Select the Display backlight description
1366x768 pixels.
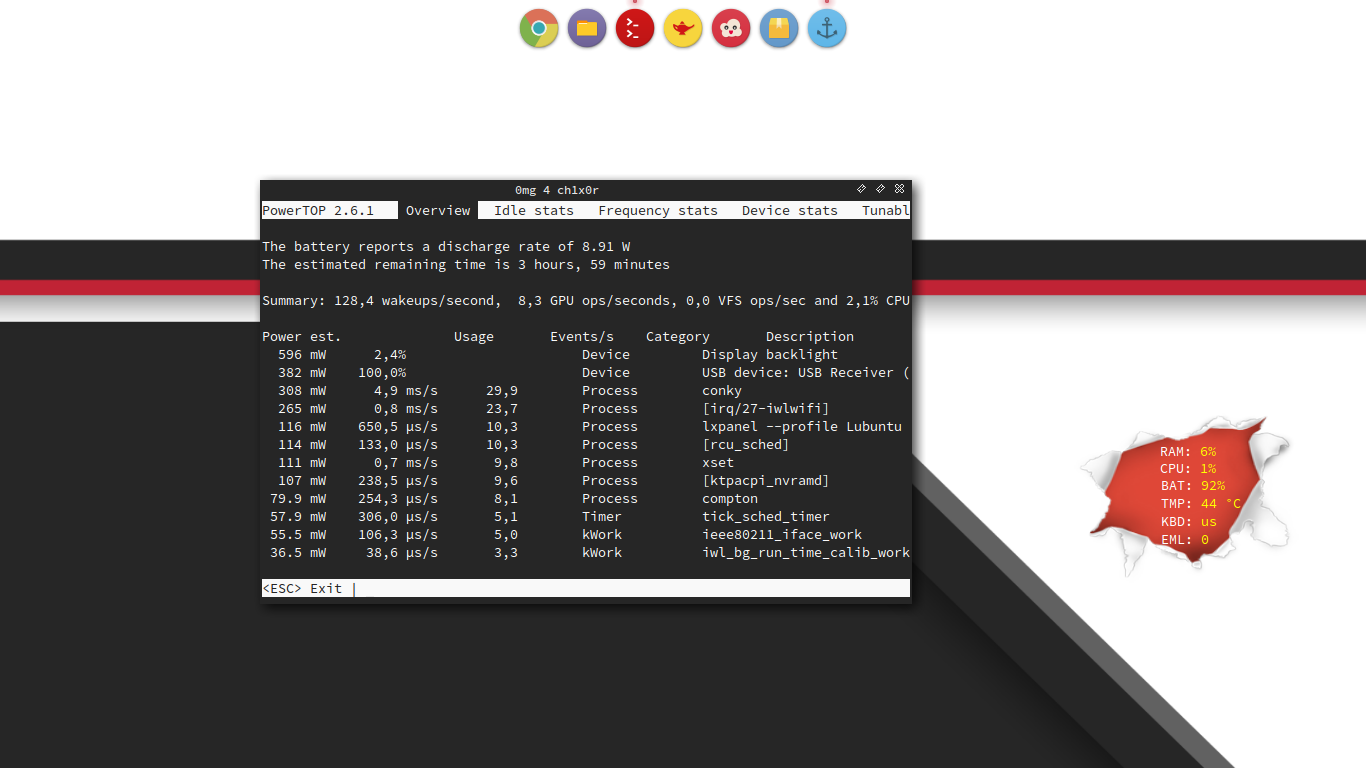pos(770,354)
